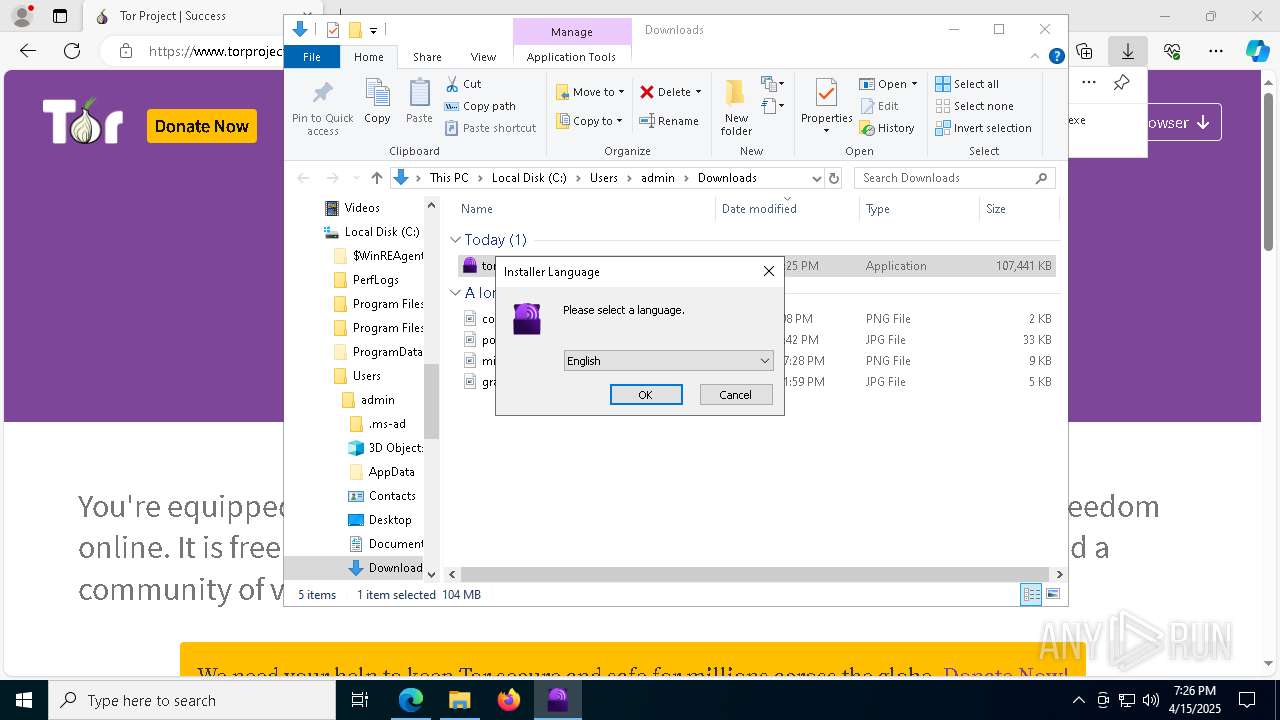Image resolution: width=1280 pixels, height=720 pixels.
Task: Open File Explorer from the taskbar
Action: tap(459, 700)
